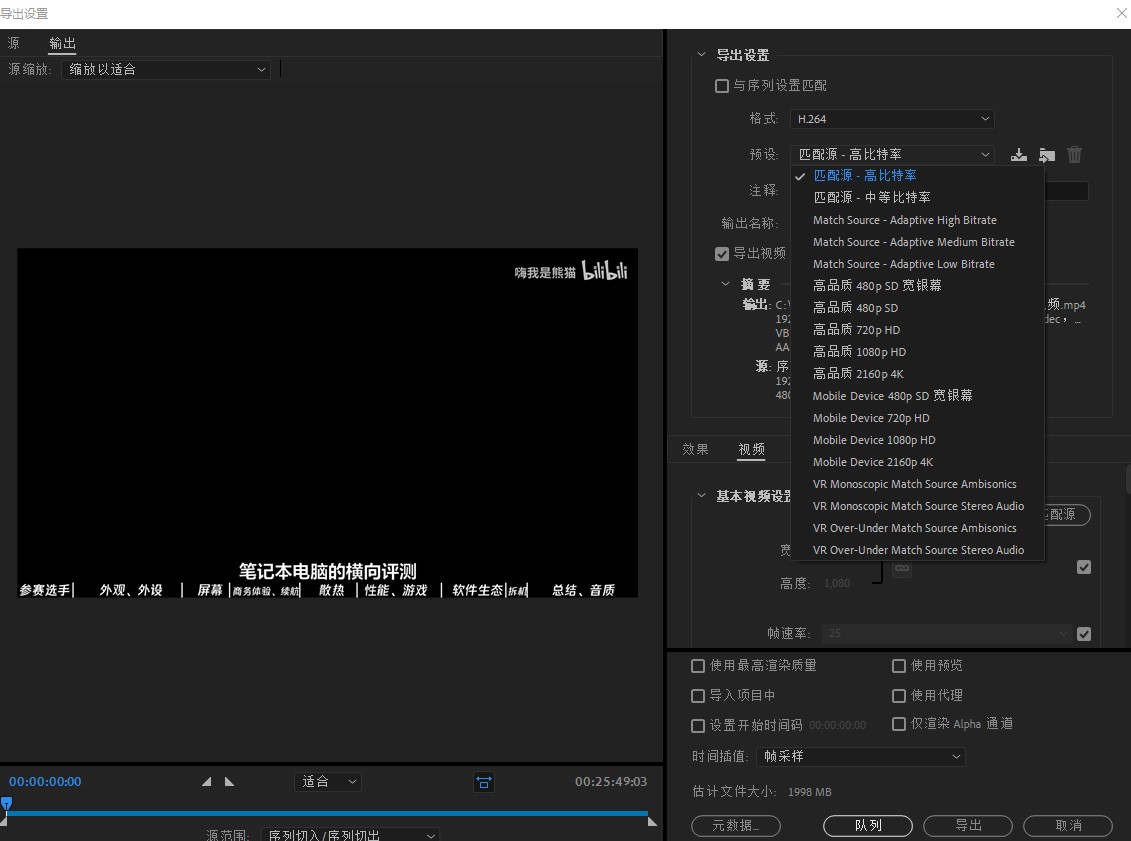Click the import preset folder icon
Image resolution: width=1131 pixels, height=841 pixels.
1046,155
